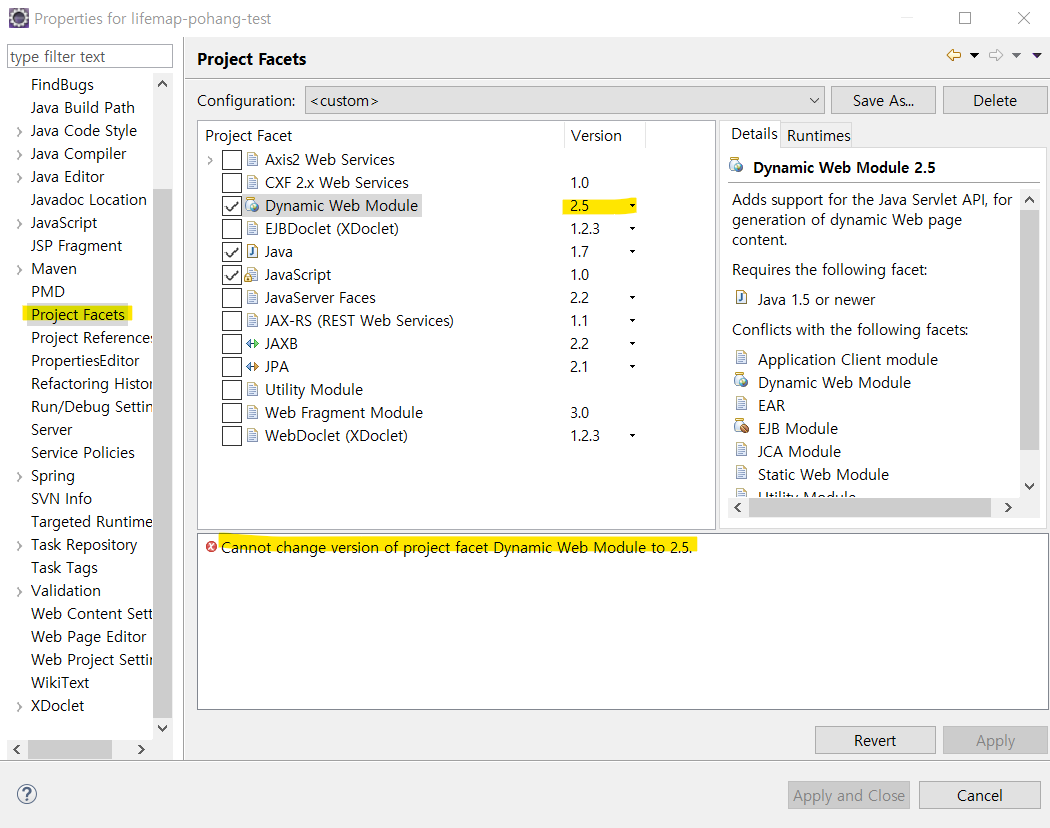Click the JavaScript facet lock icon
1050x828 pixels.
[x=251, y=275]
